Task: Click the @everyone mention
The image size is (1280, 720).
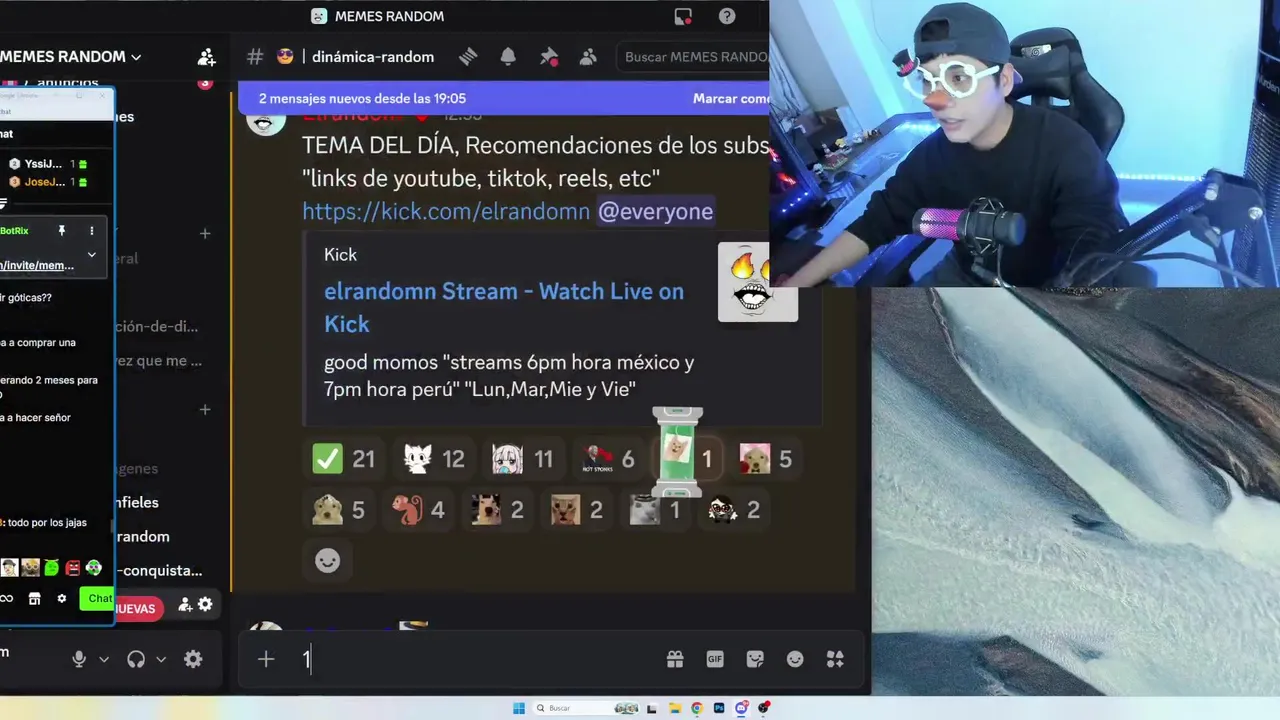Action: [655, 211]
